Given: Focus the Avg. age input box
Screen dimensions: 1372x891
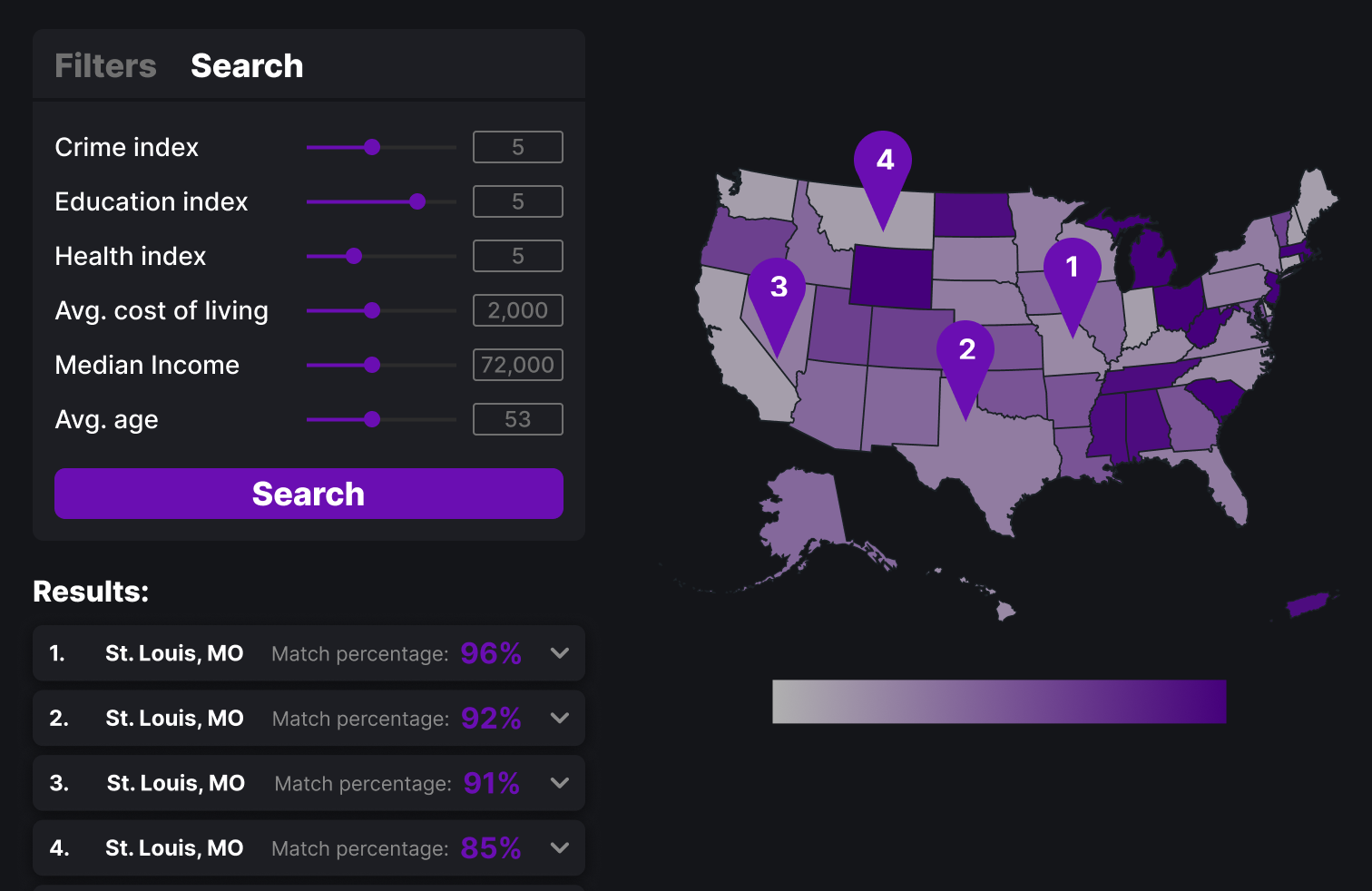Looking at the screenshot, I should pyautogui.click(x=517, y=419).
